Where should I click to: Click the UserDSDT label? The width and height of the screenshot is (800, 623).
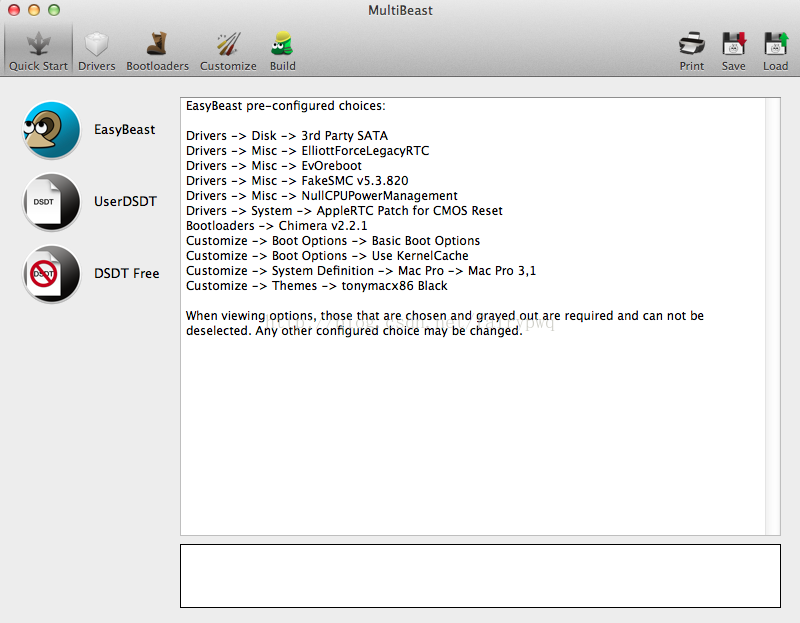tap(125, 202)
